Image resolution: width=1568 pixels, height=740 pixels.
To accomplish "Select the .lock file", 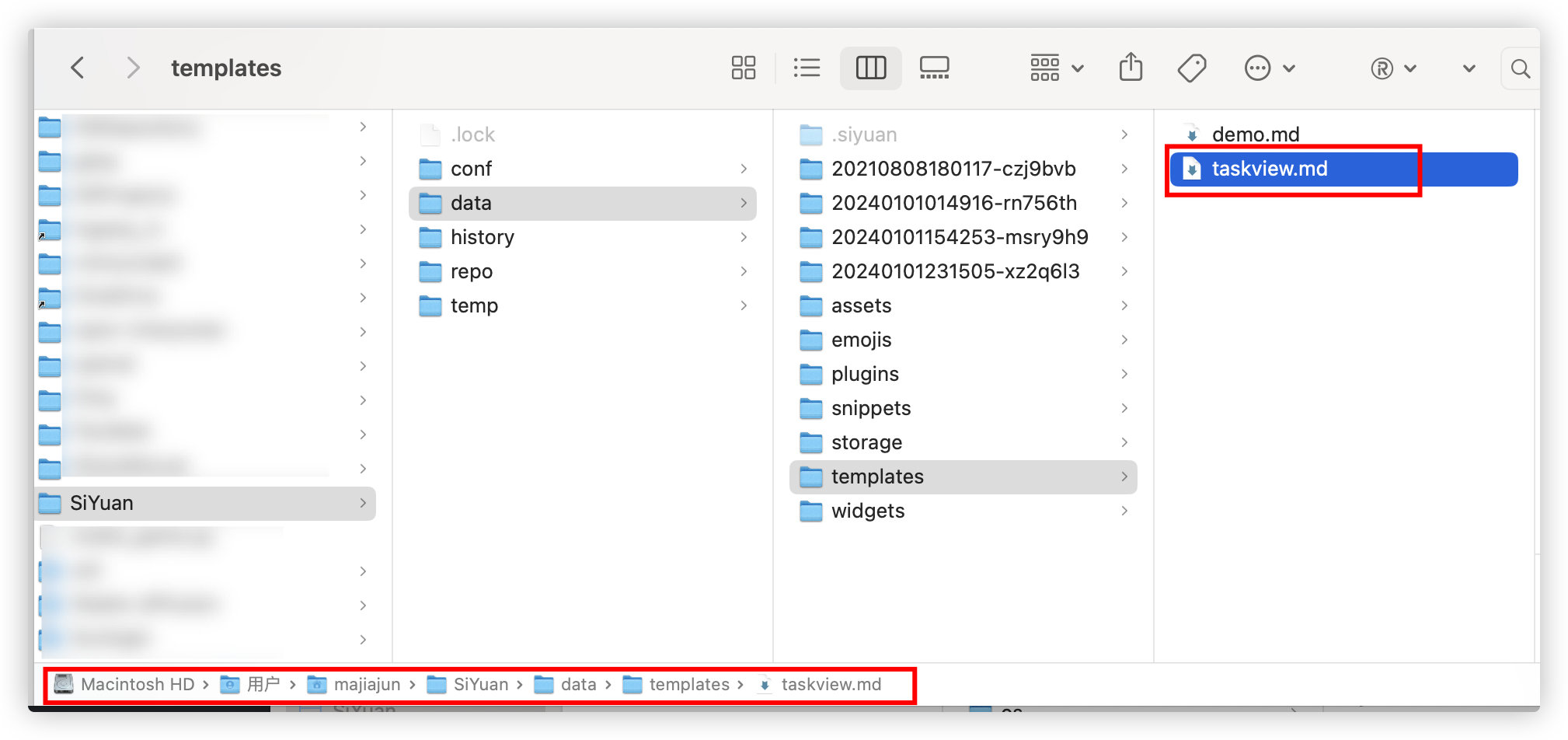I will [583, 135].
